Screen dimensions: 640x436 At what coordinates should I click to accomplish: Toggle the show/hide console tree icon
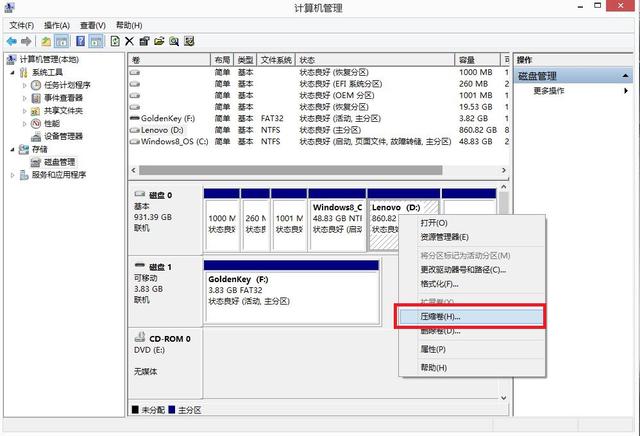tap(62, 41)
